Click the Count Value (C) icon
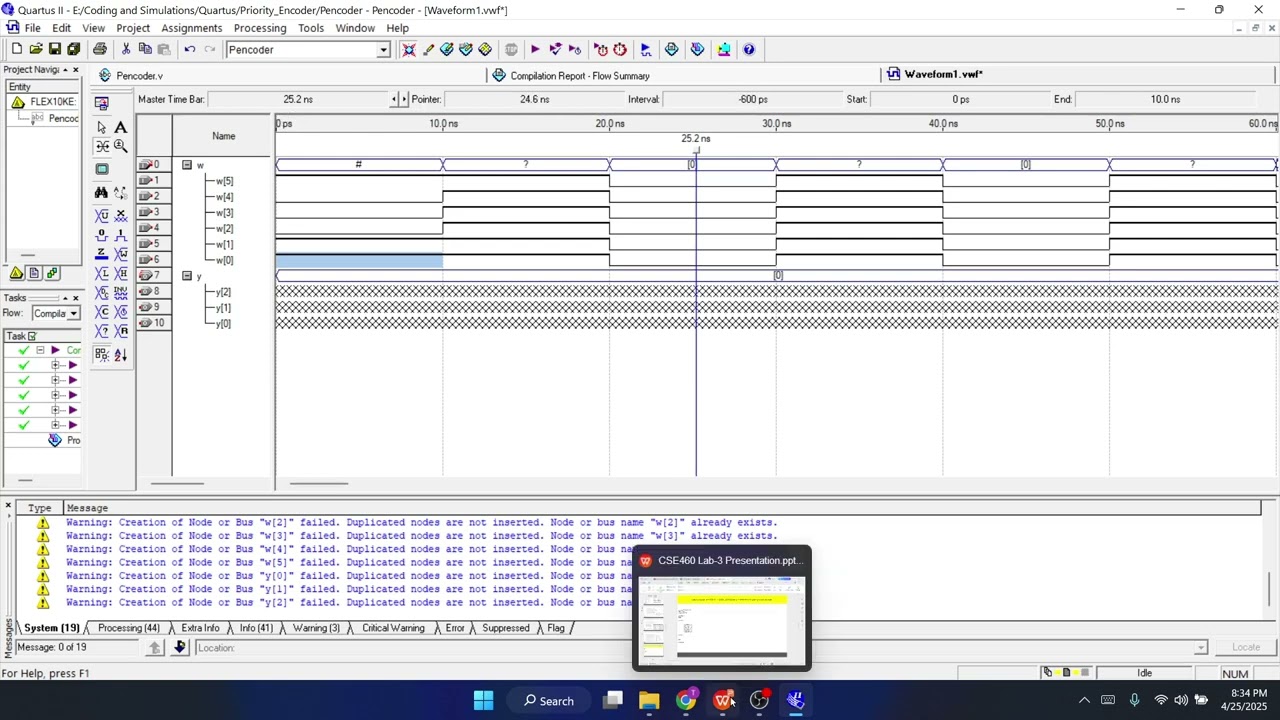Screen dimensions: 1280x720 coord(101,311)
